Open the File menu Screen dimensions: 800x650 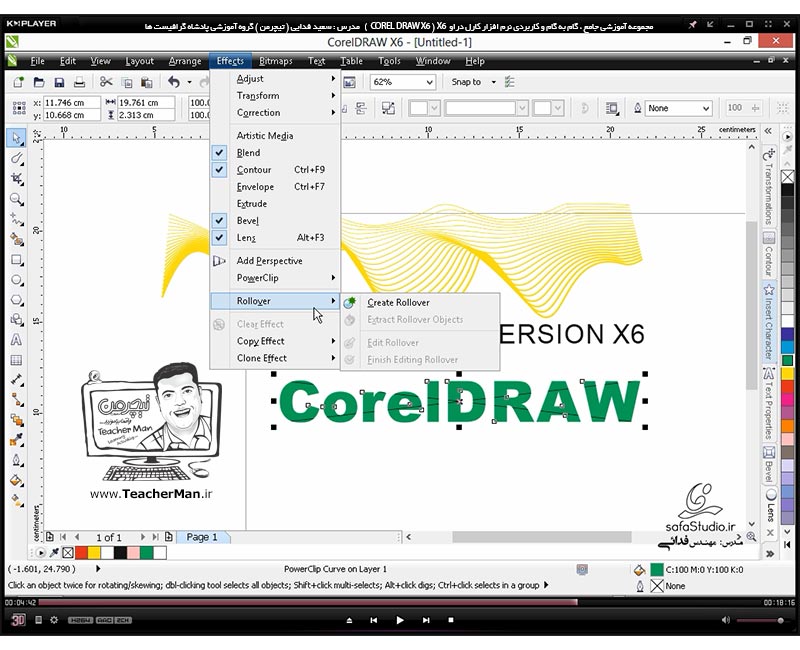[x=37, y=61]
